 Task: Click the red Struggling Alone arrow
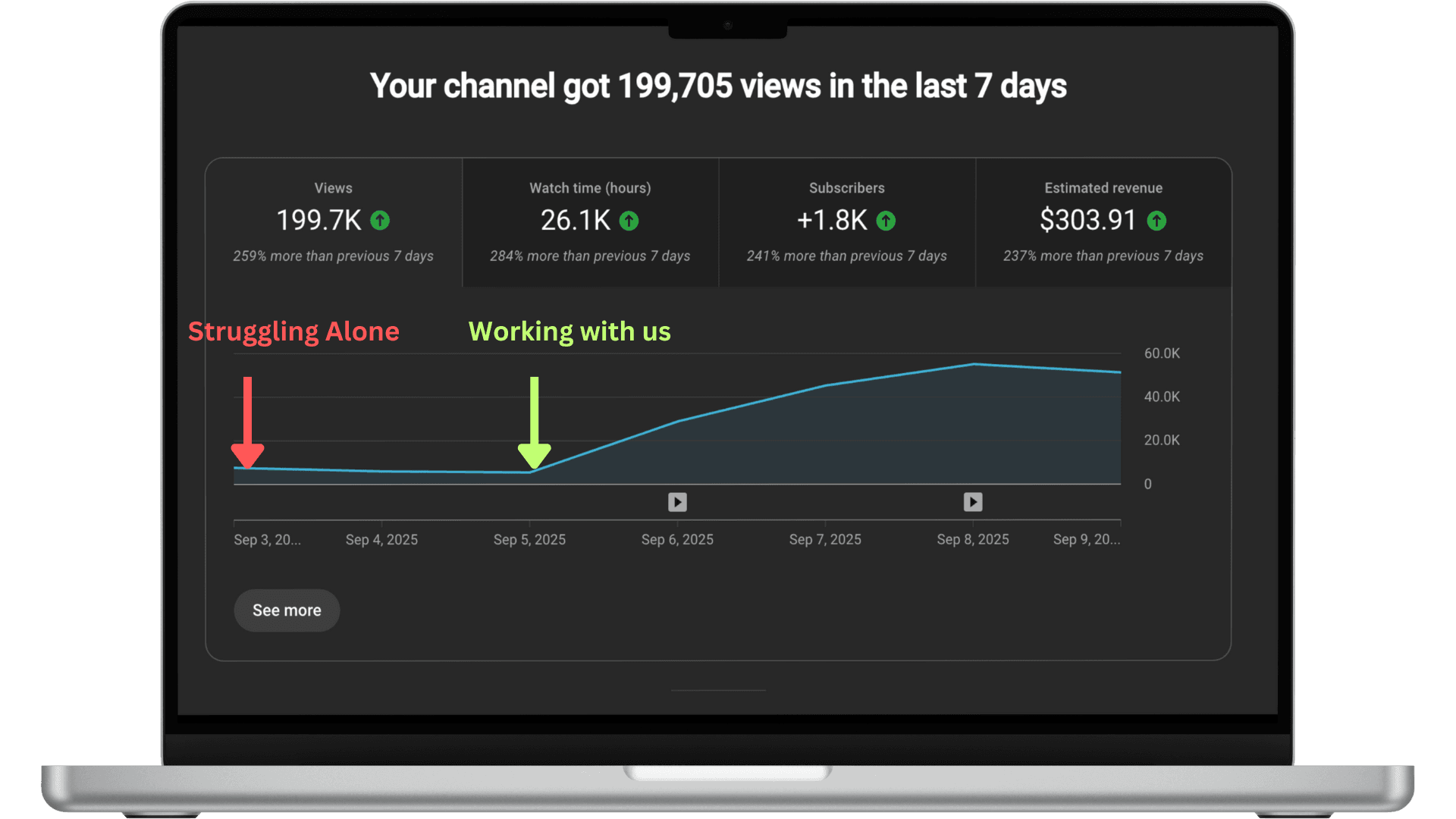point(247,421)
